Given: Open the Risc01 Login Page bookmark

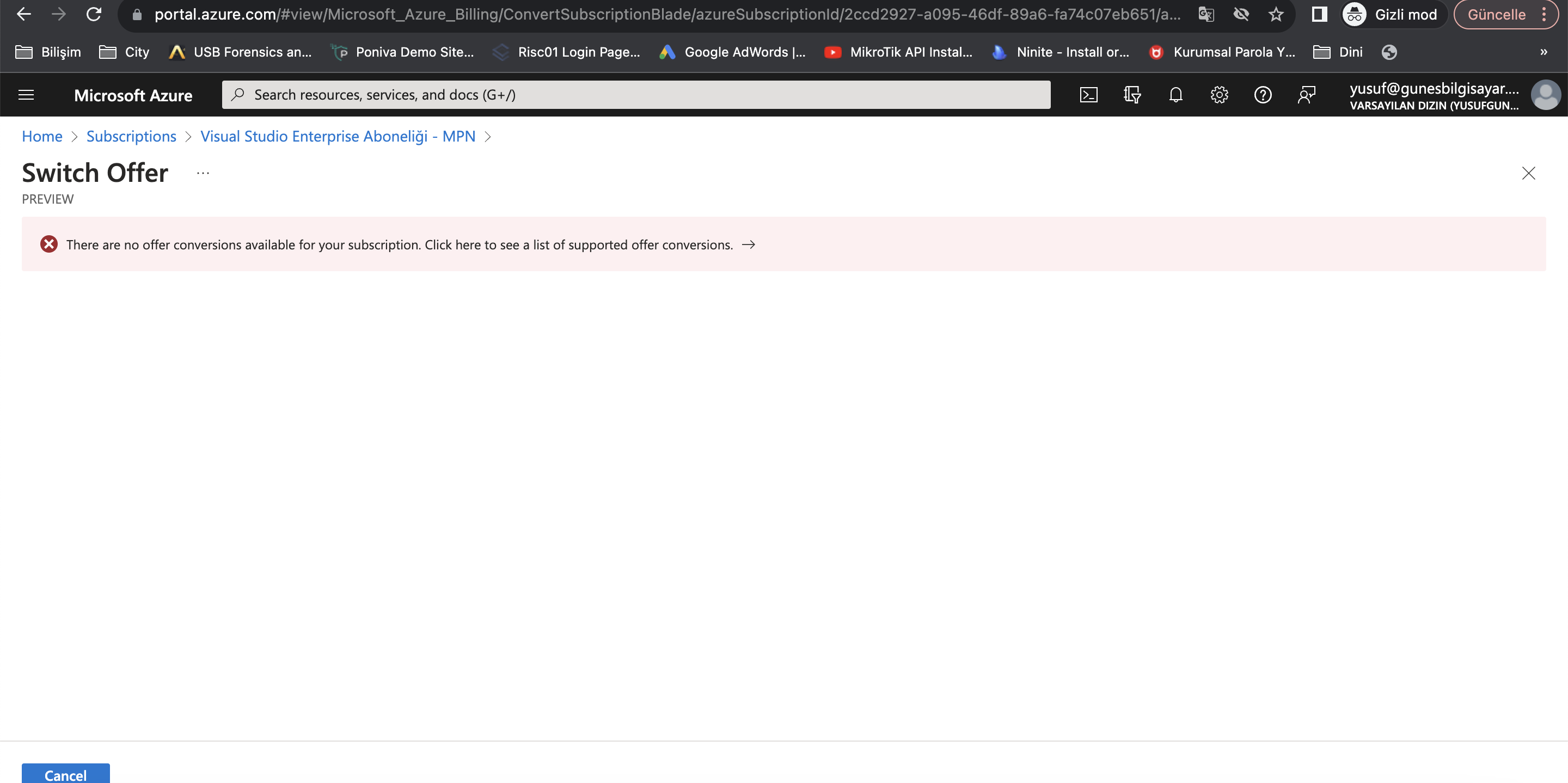Looking at the screenshot, I should (x=566, y=52).
